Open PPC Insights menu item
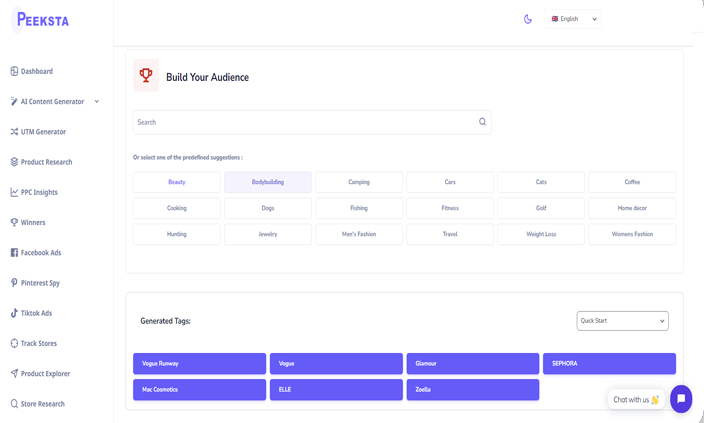This screenshot has height=423, width=704. pyautogui.click(x=39, y=192)
